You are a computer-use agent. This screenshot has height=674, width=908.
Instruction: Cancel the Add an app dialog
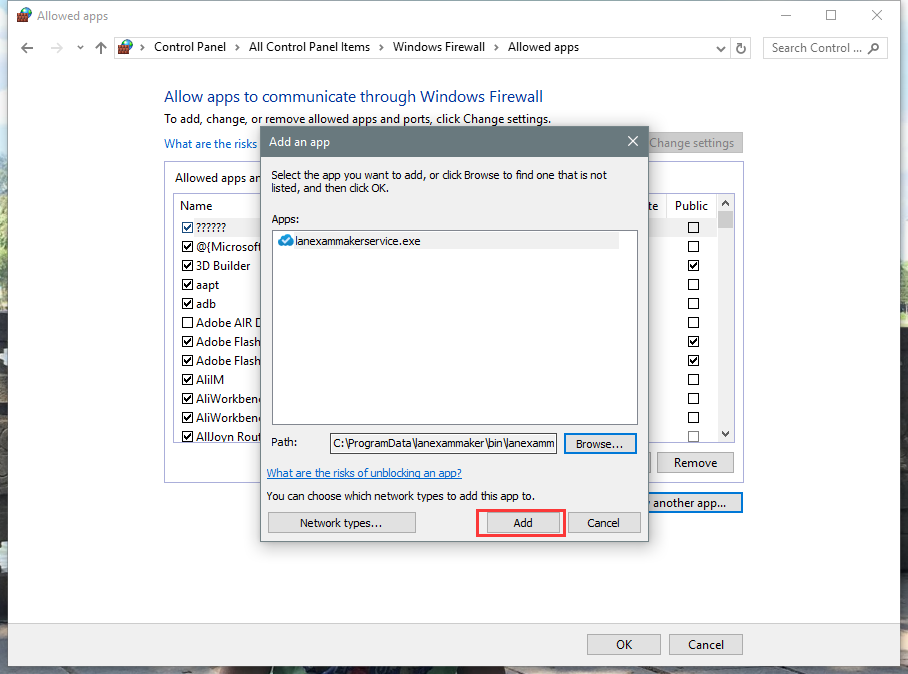click(603, 523)
